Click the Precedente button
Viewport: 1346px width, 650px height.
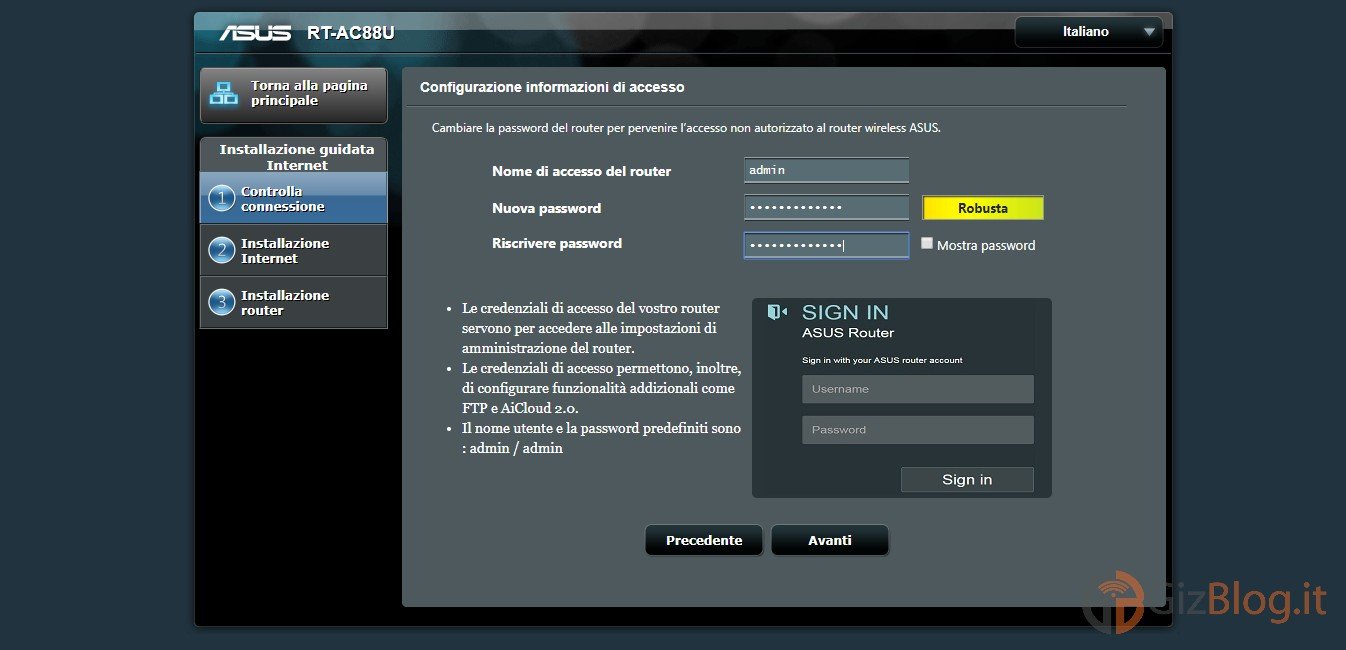point(704,540)
